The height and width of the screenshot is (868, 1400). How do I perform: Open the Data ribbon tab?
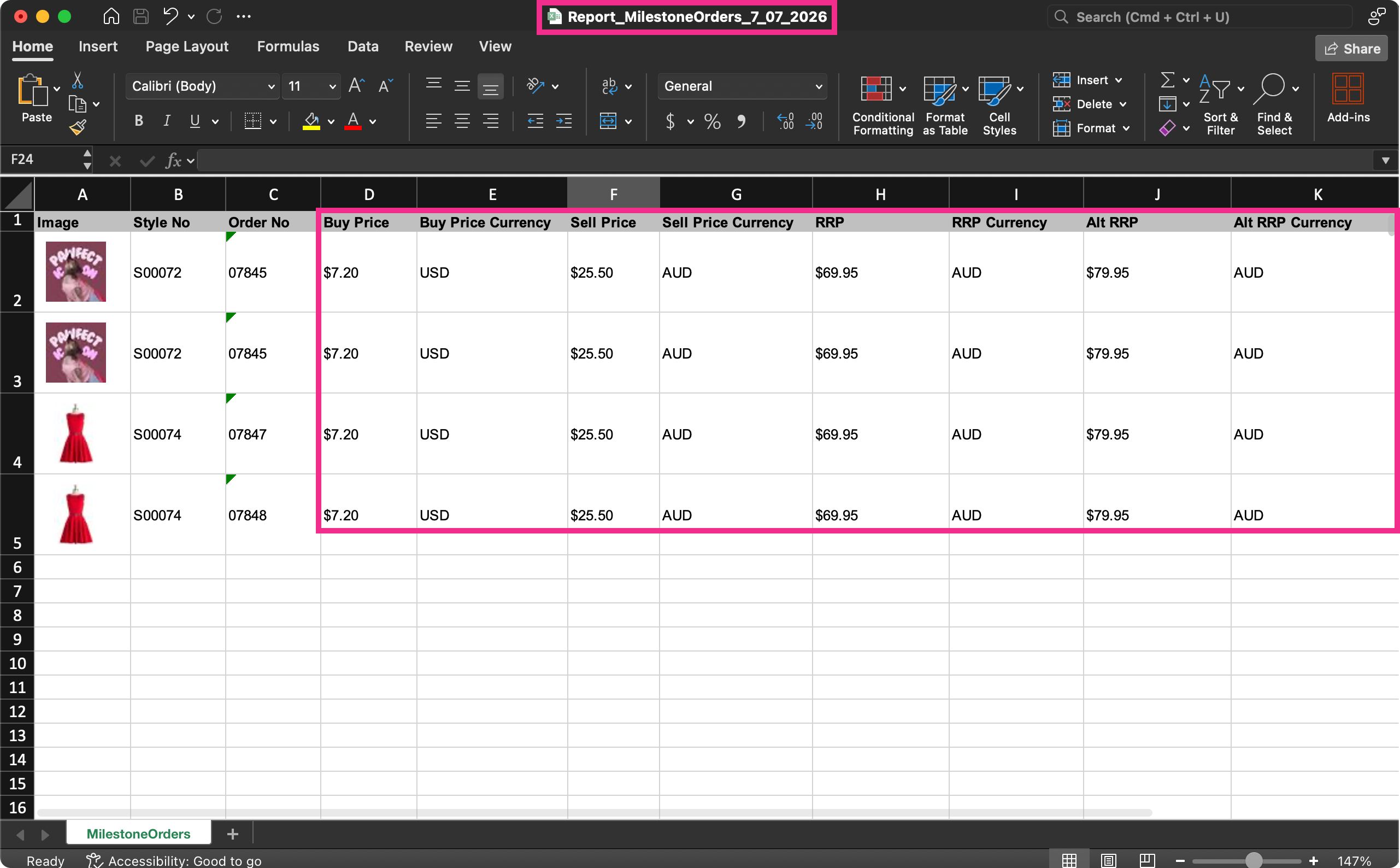pos(363,46)
